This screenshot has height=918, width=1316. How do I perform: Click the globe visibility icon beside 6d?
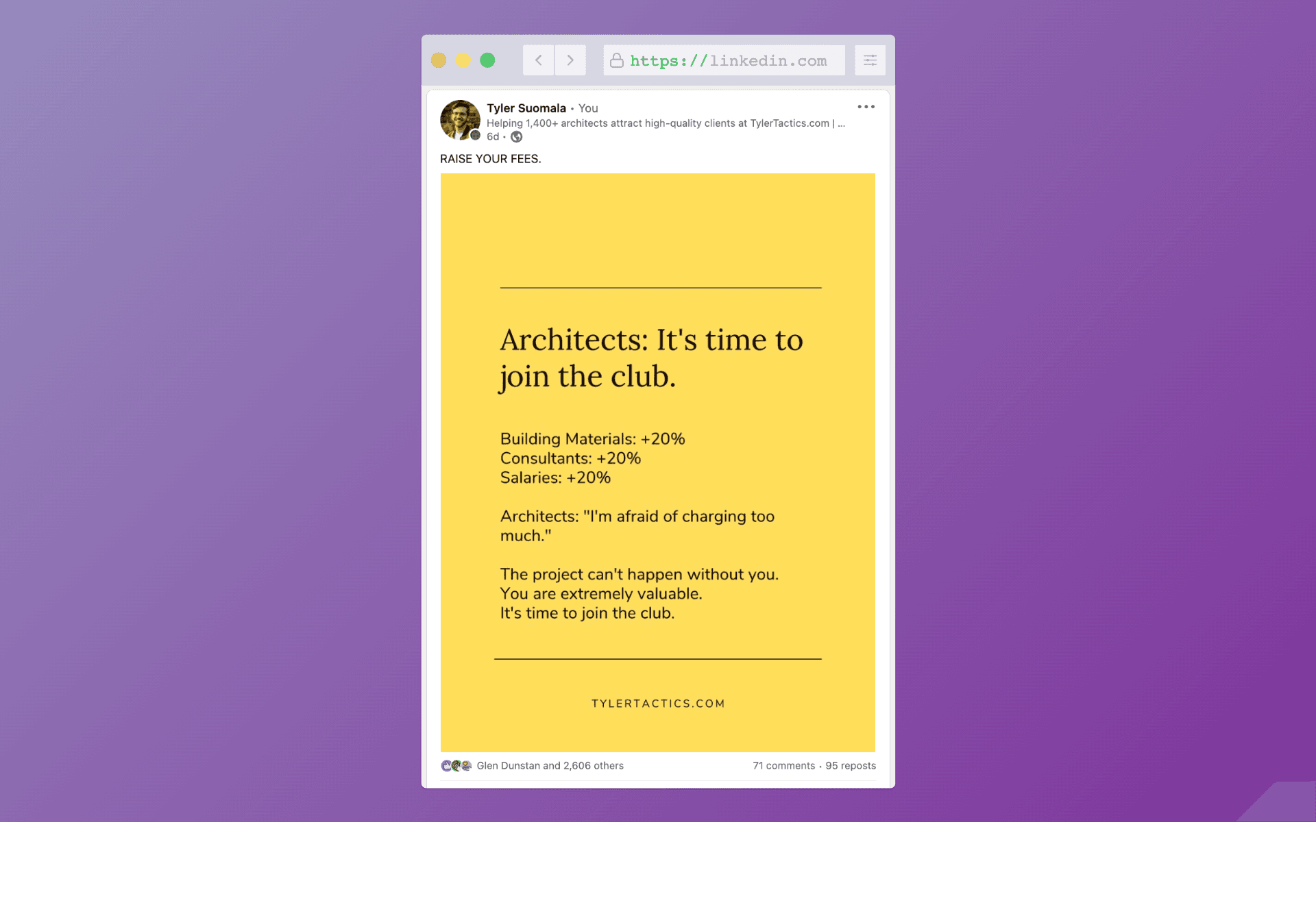point(517,137)
